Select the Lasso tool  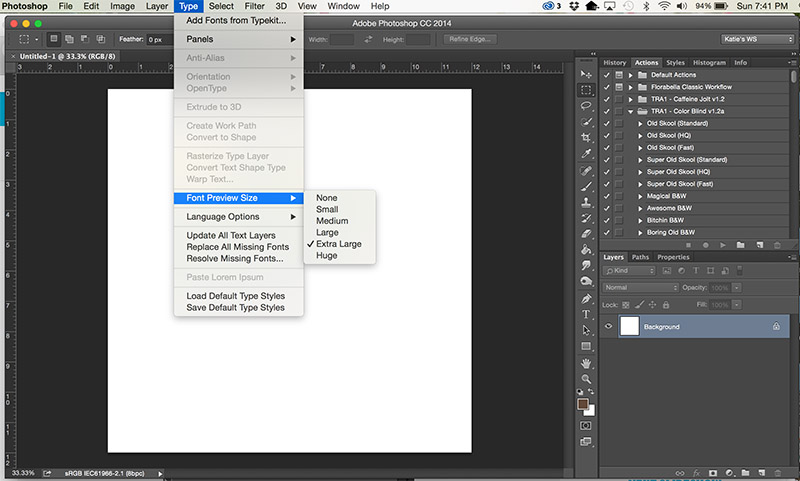[x=586, y=106]
